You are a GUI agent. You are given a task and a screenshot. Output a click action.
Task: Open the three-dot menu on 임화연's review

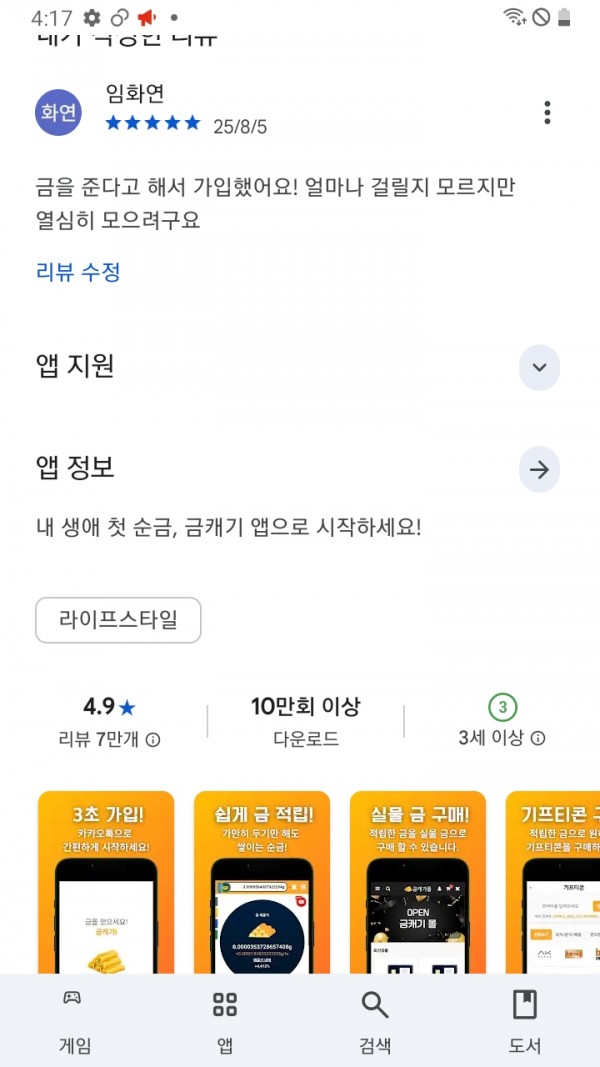pos(547,113)
